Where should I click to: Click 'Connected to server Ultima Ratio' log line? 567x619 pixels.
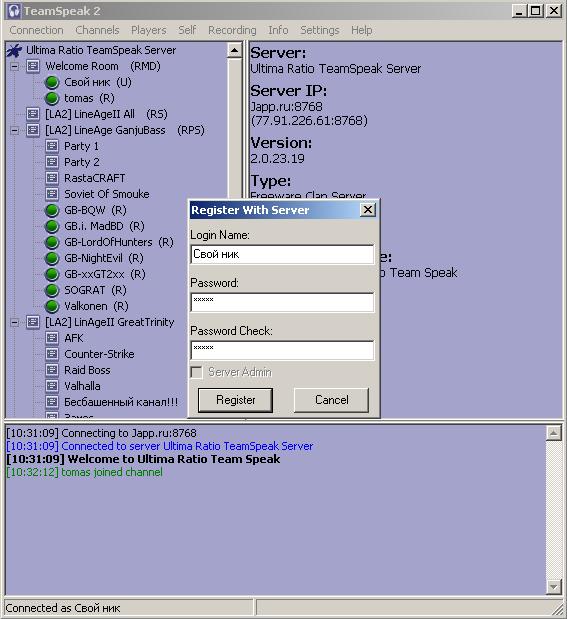[160, 446]
